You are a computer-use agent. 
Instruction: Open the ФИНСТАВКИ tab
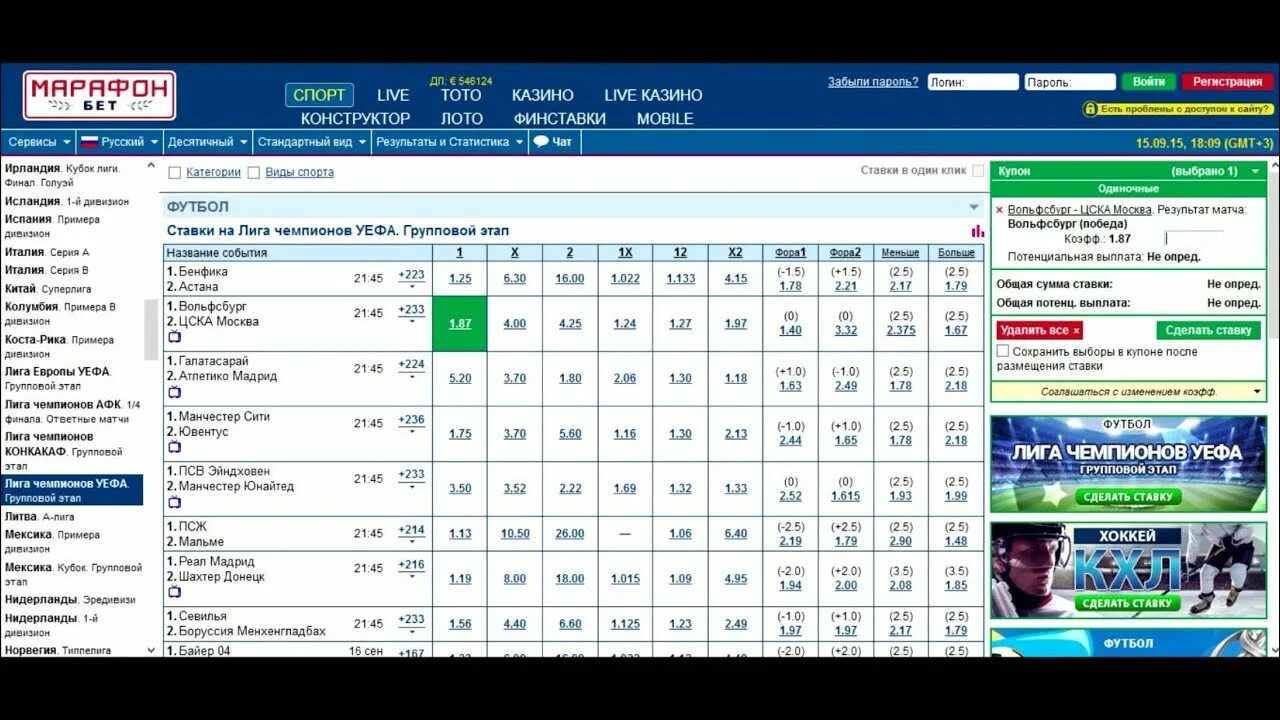[560, 118]
